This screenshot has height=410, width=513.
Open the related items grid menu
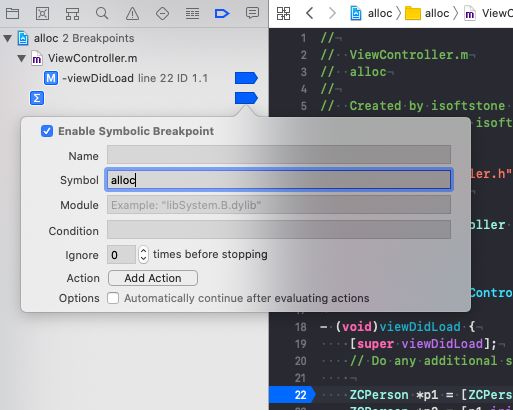pyautogui.click(x=284, y=14)
